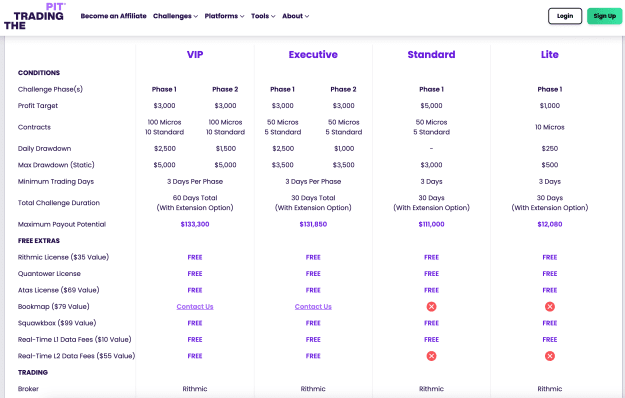Image resolution: width=625 pixels, height=398 pixels.
Task: Click the TRADING section label
Action: [x=33, y=373]
